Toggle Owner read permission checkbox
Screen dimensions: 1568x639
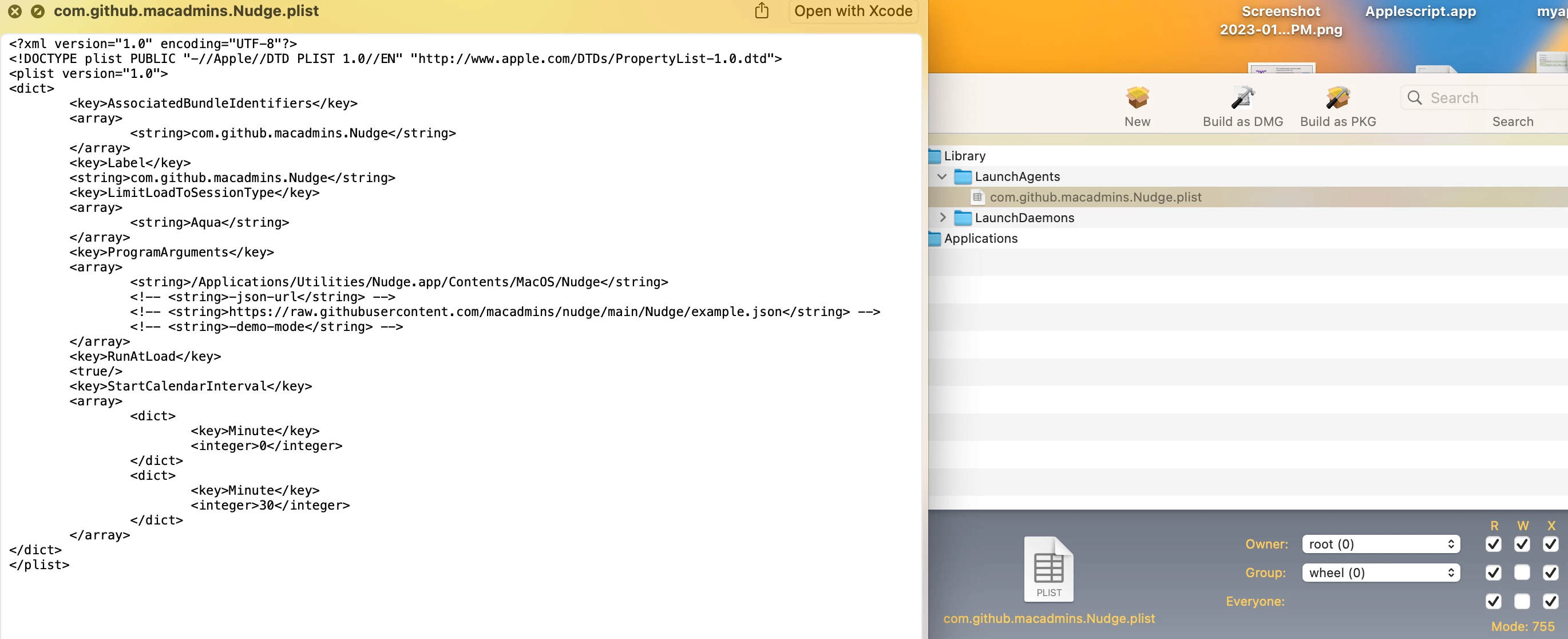(x=1493, y=544)
